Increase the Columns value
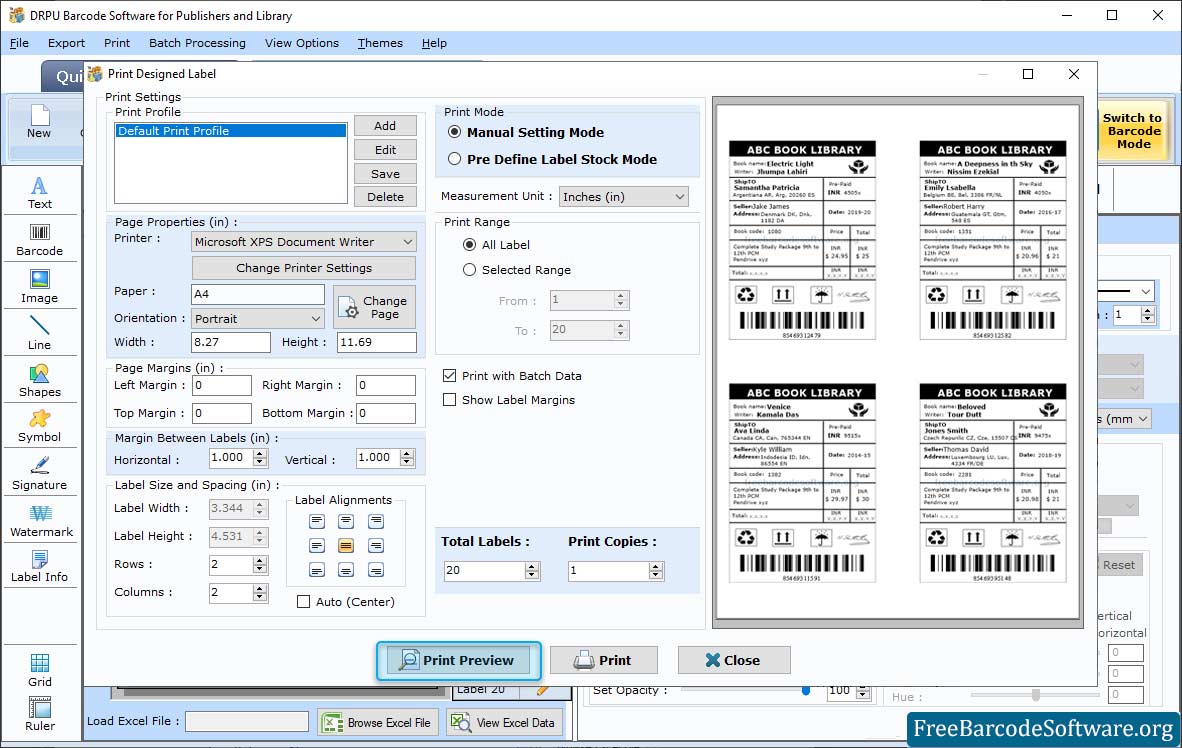The image size is (1182, 748). pyautogui.click(x=260, y=588)
